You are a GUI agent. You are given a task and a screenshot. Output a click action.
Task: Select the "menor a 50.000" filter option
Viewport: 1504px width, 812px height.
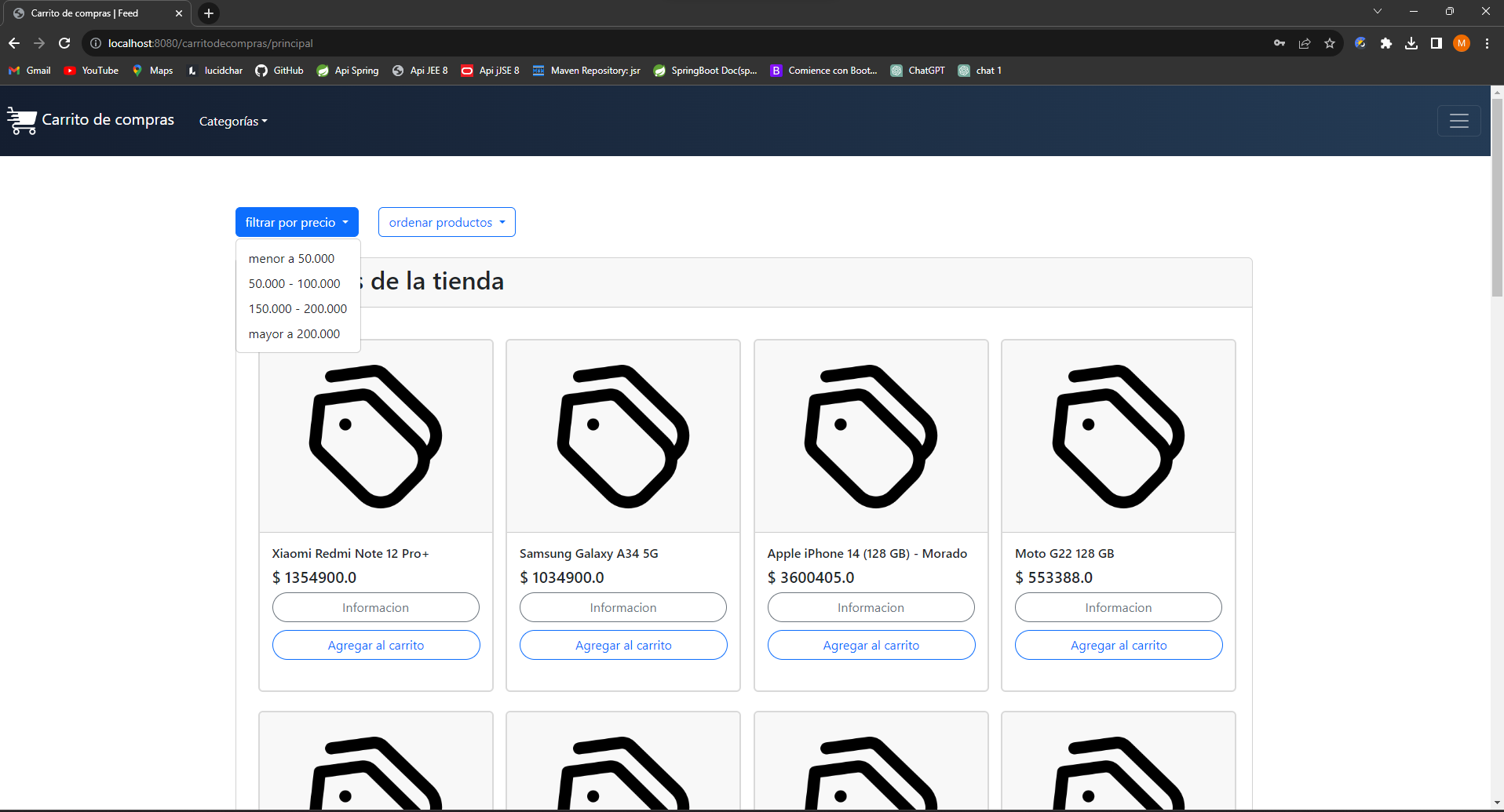pyautogui.click(x=291, y=258)
